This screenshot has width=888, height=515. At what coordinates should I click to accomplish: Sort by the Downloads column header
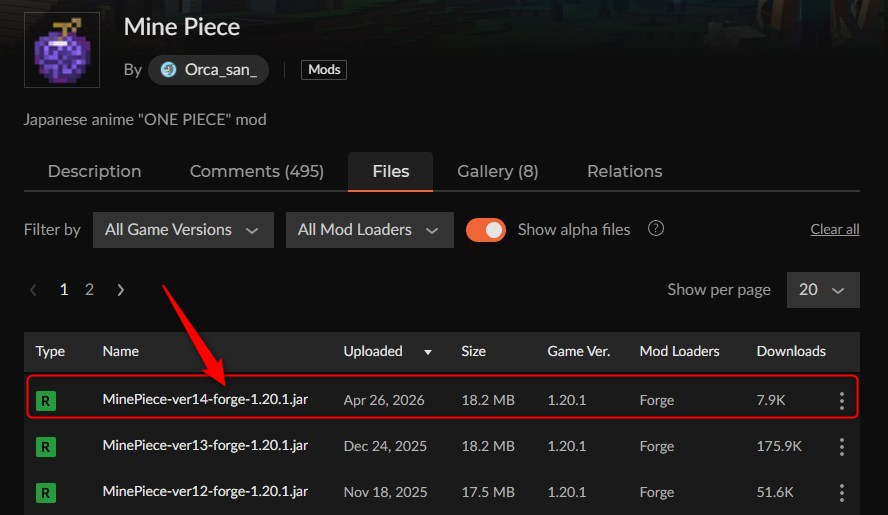pos(791,351)
